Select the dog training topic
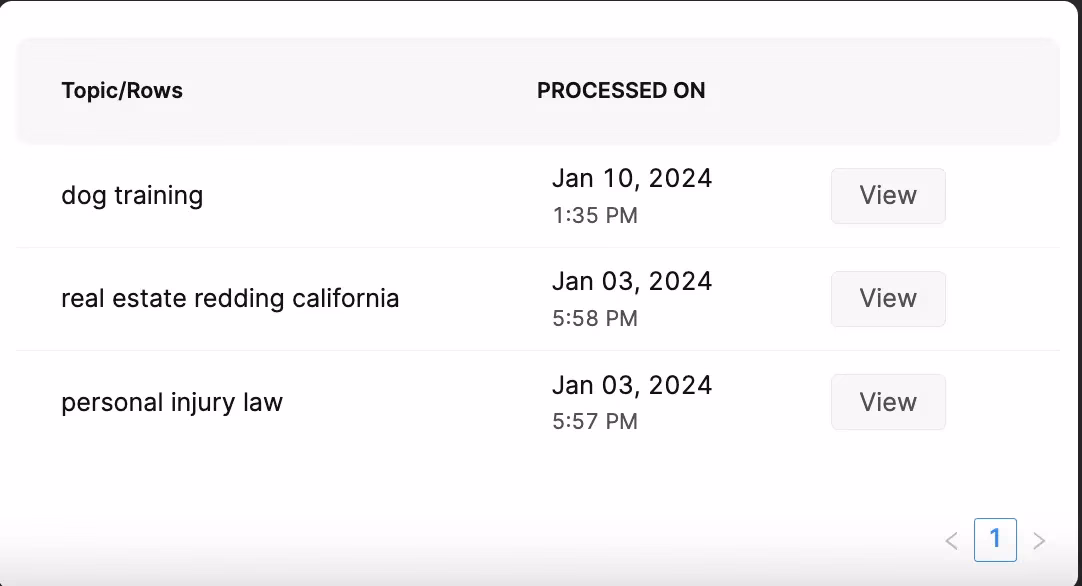The height and width of the screenshot is (586, 1082). [x=132, y=196]
